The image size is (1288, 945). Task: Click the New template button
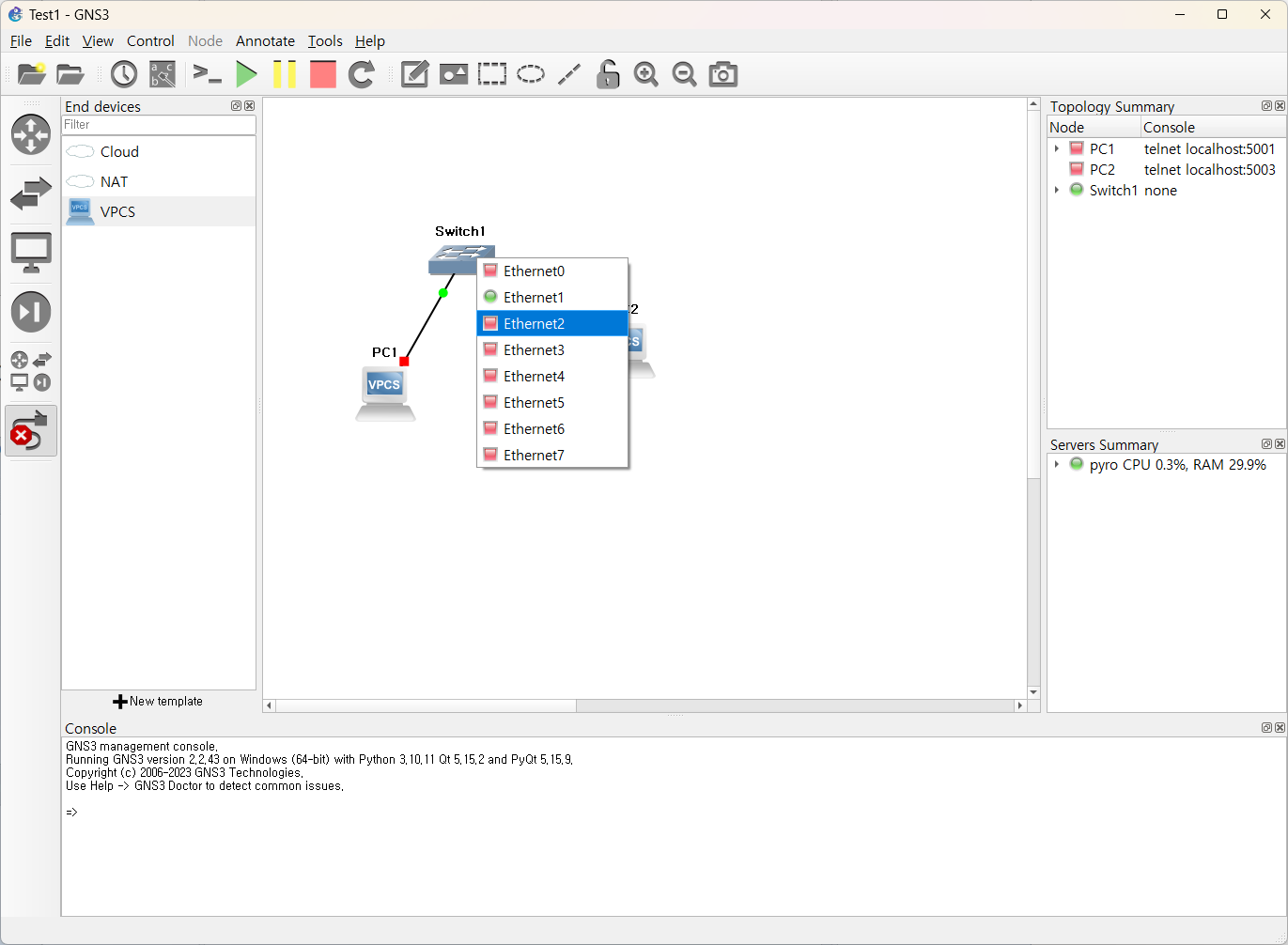click(x=159, y=702)
